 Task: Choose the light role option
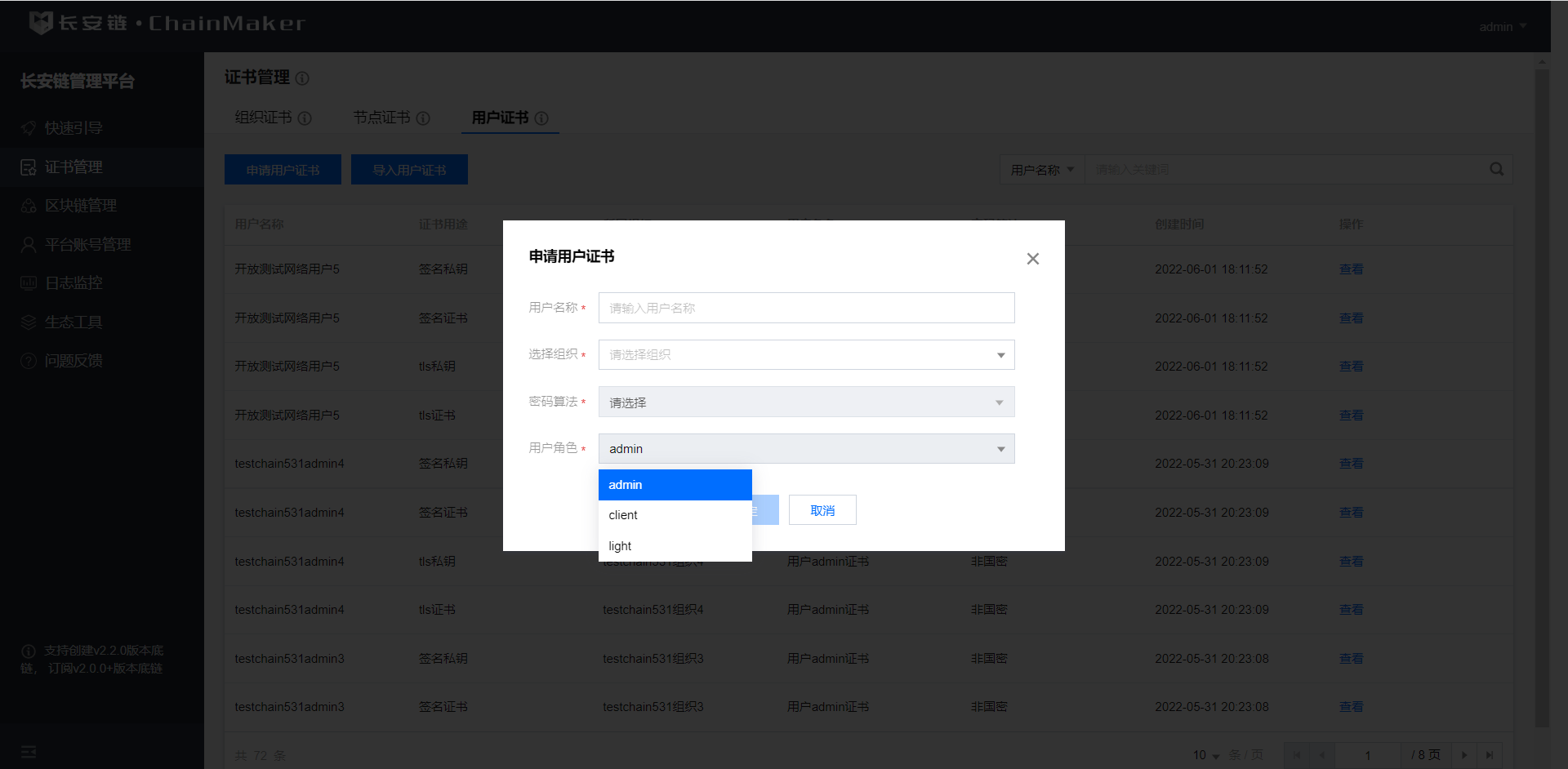(675, 546)
